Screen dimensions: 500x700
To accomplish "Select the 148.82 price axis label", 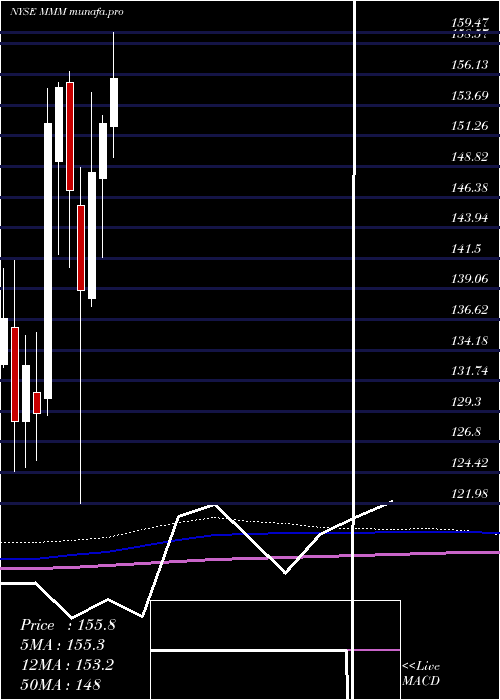I will pos(470,157).
